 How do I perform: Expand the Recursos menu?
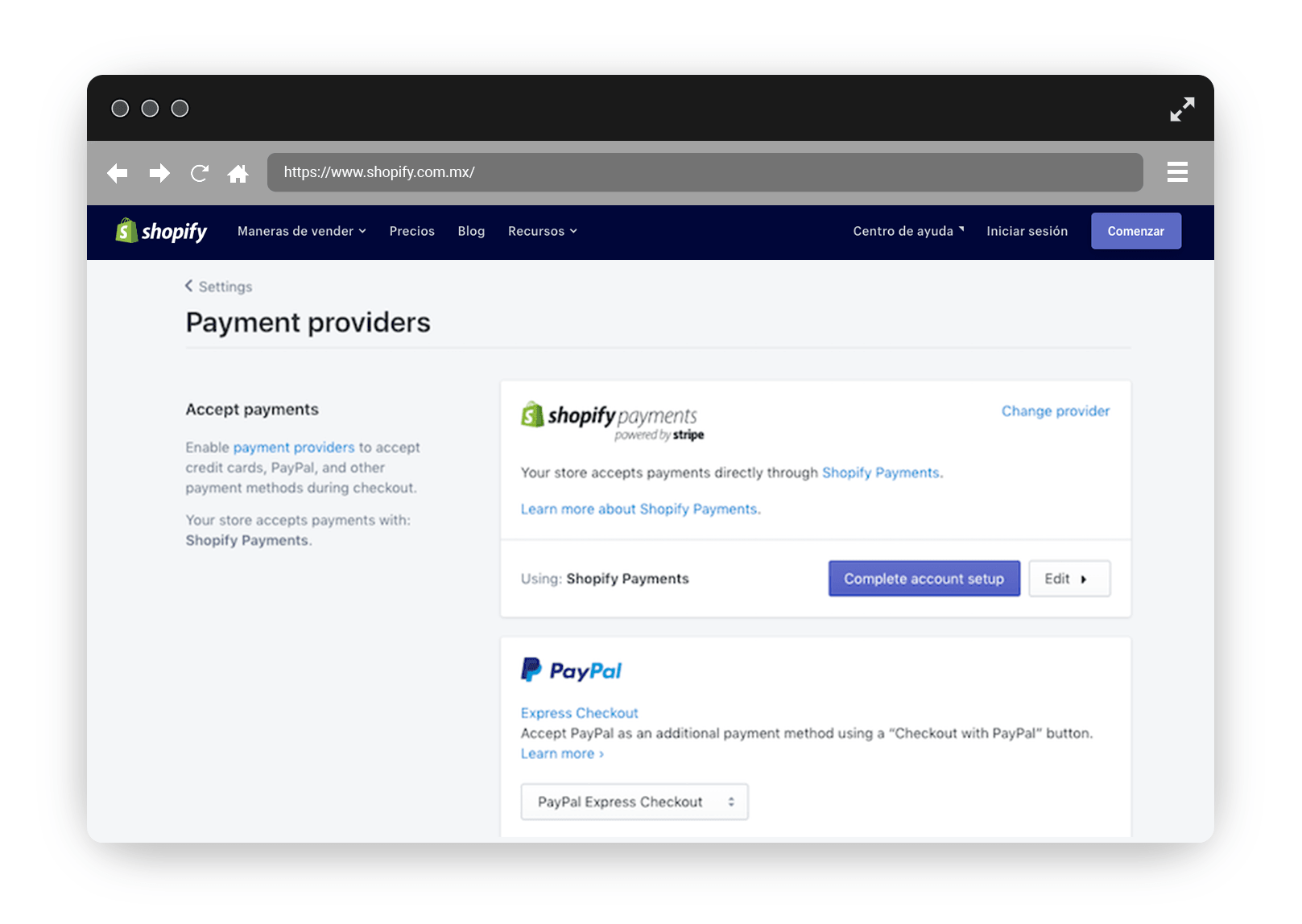coord(543,231)
